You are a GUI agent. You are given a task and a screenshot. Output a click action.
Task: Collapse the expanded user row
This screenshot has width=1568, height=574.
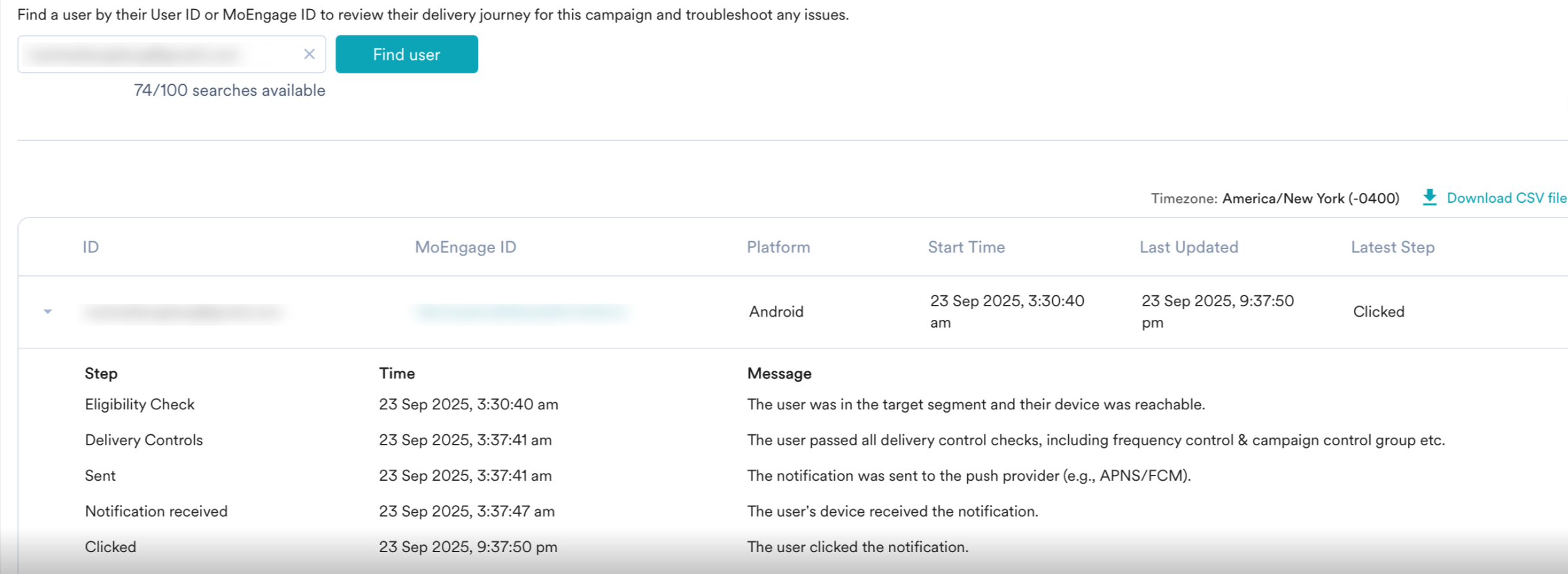point(48,311)
